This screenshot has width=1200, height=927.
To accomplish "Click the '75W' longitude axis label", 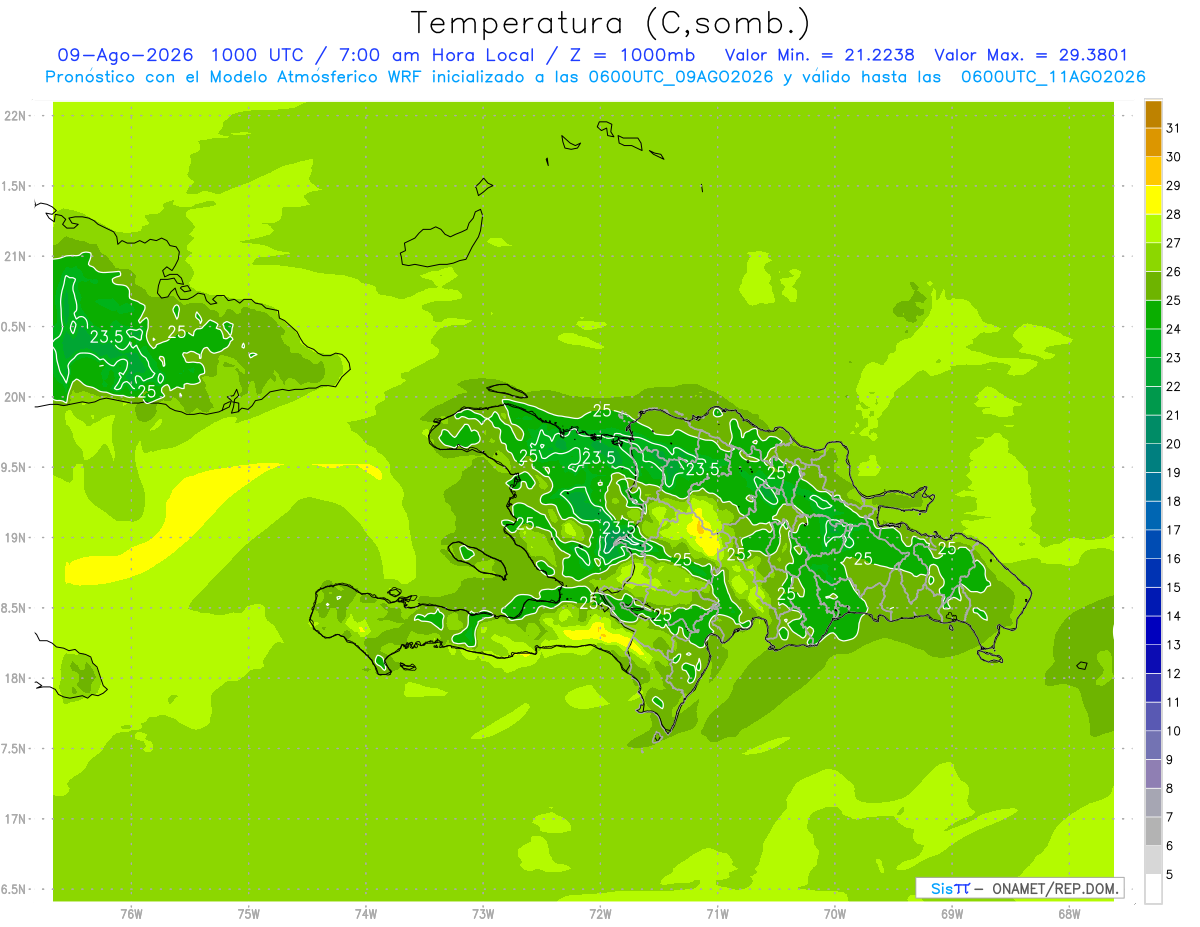I will pos(249,914).
